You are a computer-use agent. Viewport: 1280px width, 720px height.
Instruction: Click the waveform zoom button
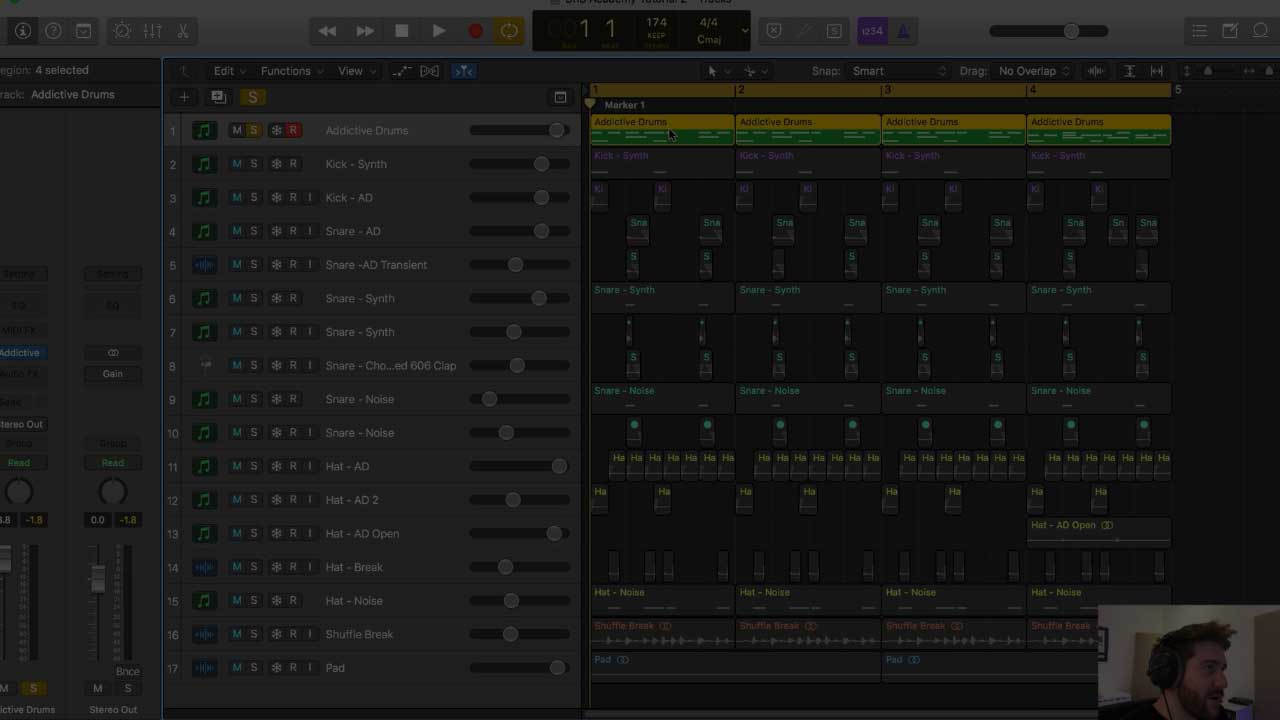coord(1096,71)
